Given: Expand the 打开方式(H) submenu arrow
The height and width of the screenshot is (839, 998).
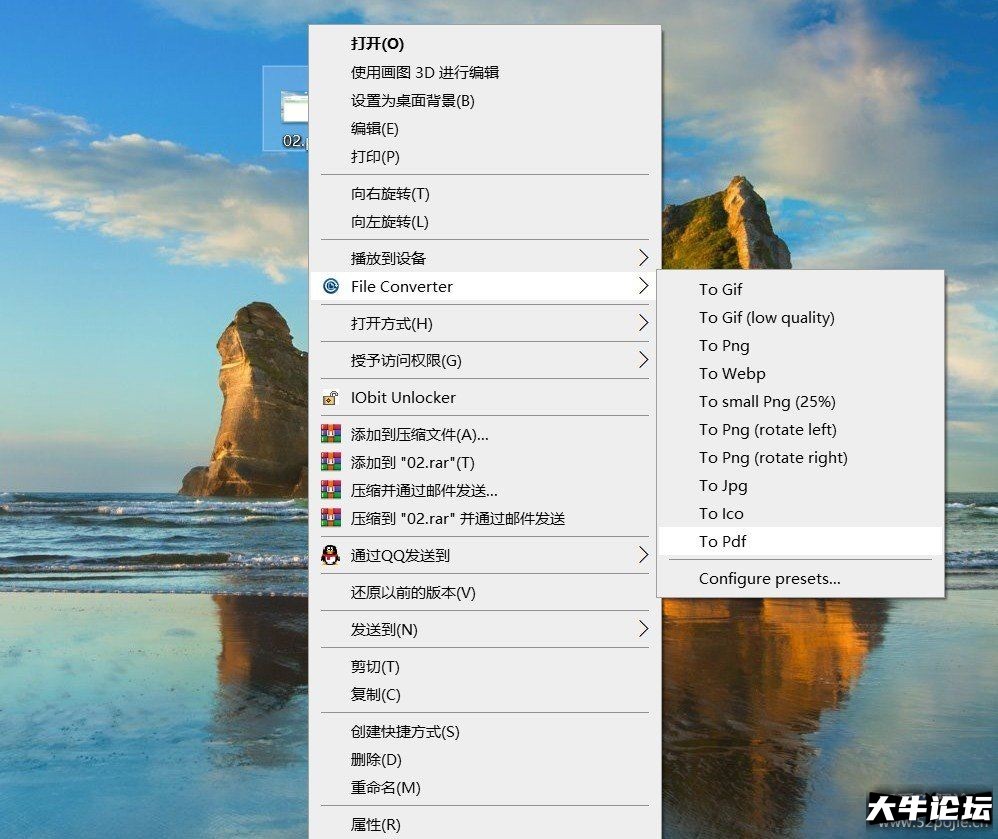Looking at the screenshot, I should (x=643, y=323).
